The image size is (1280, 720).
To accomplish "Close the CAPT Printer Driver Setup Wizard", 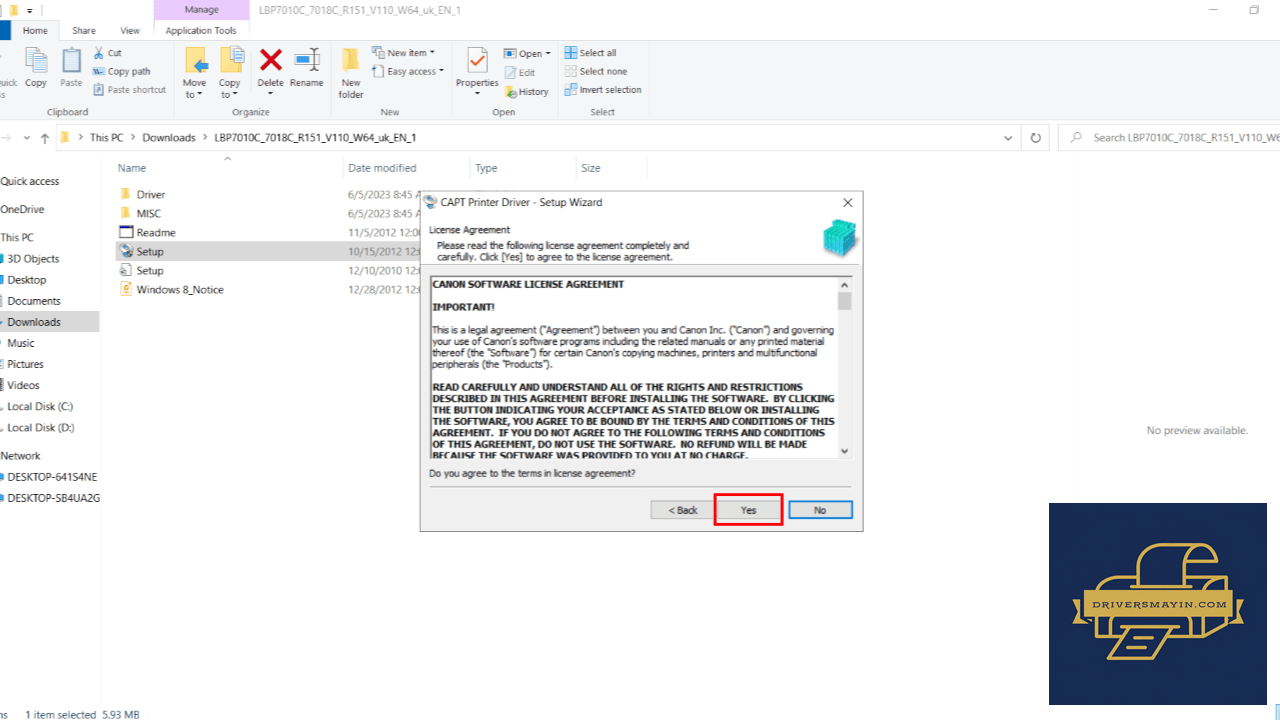I will (x=848, y=202).
